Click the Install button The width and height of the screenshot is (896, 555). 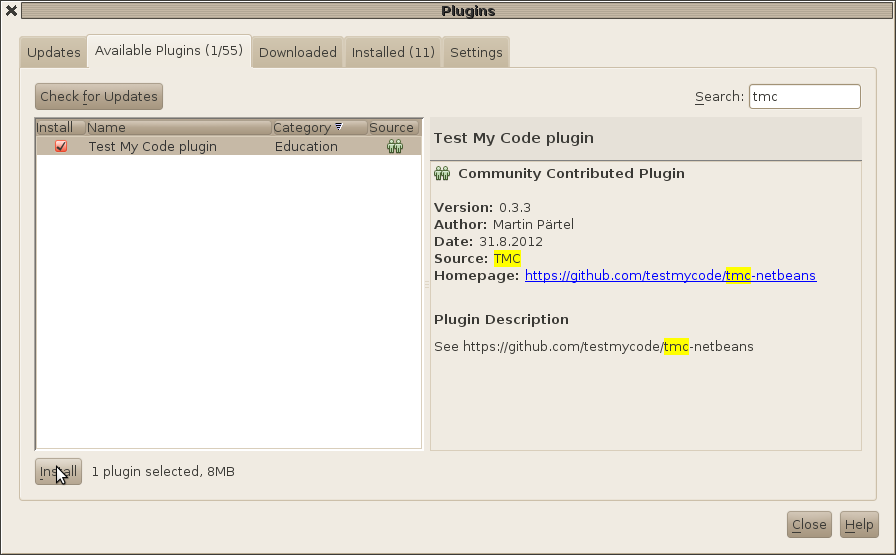point(58,472)
